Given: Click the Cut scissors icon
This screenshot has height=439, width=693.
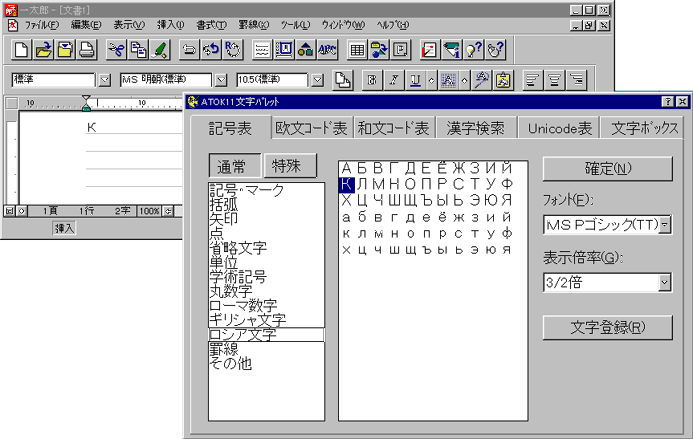Looking at the screenshot, I should tap(116, 48).
